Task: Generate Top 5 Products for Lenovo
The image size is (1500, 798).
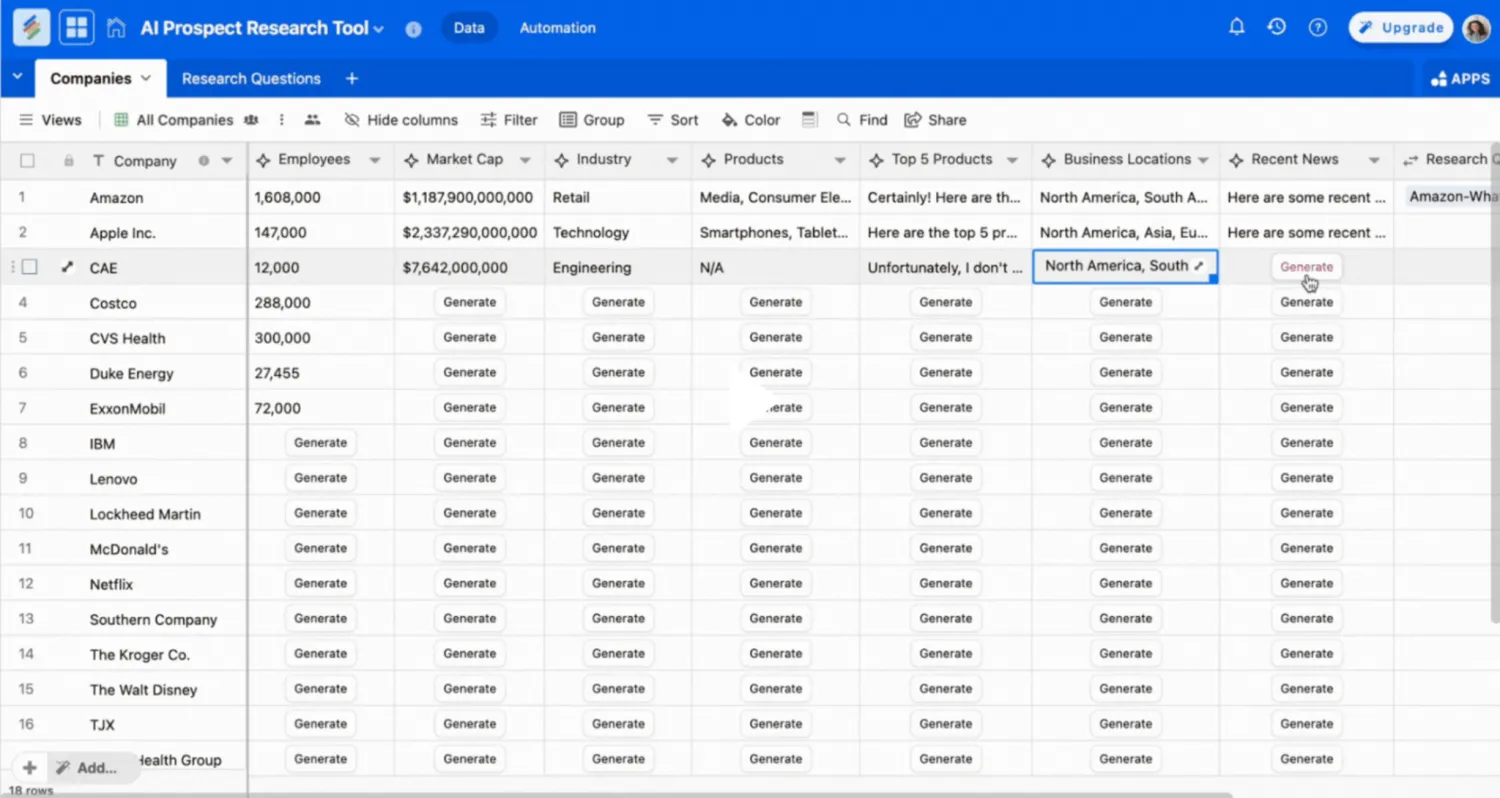Action: pyautogui.click(x=946, y=478)
